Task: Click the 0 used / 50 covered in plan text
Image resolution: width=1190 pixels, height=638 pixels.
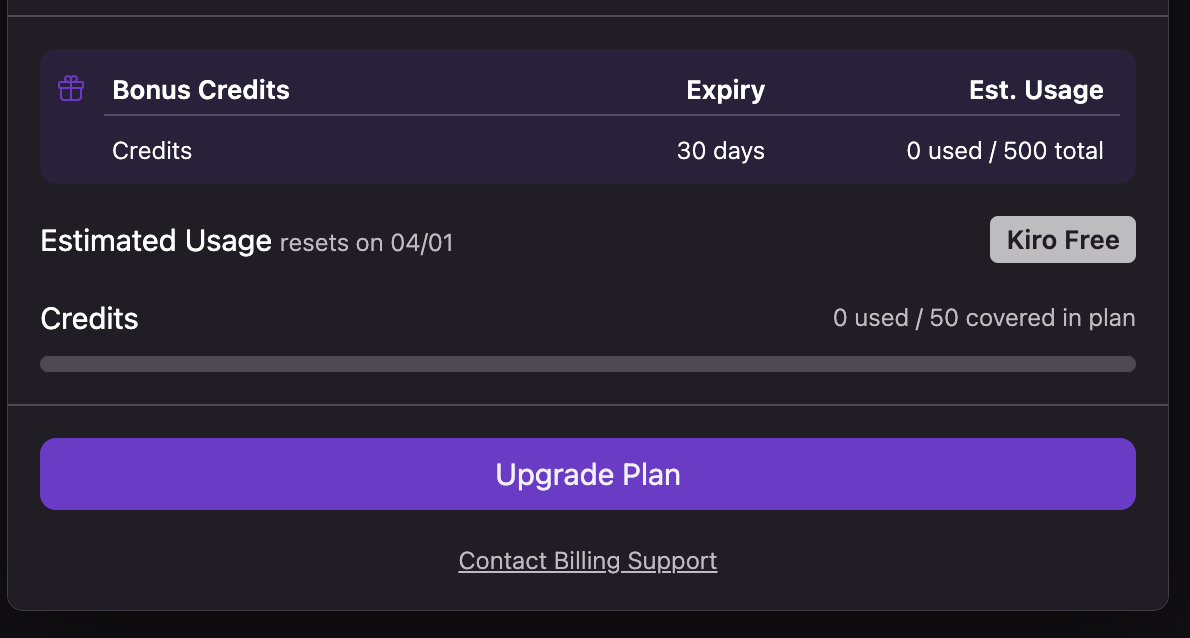Action: coord(984,319)
